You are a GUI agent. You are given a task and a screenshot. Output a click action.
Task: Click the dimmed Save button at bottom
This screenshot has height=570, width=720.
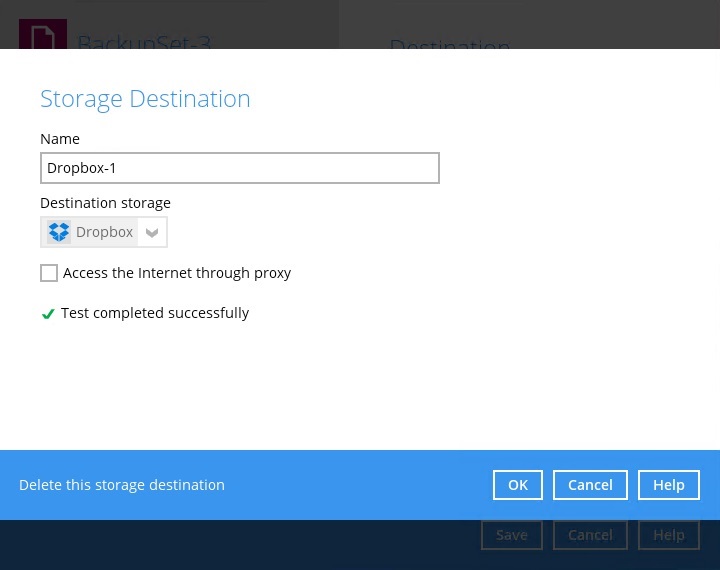tap(512, 535)
